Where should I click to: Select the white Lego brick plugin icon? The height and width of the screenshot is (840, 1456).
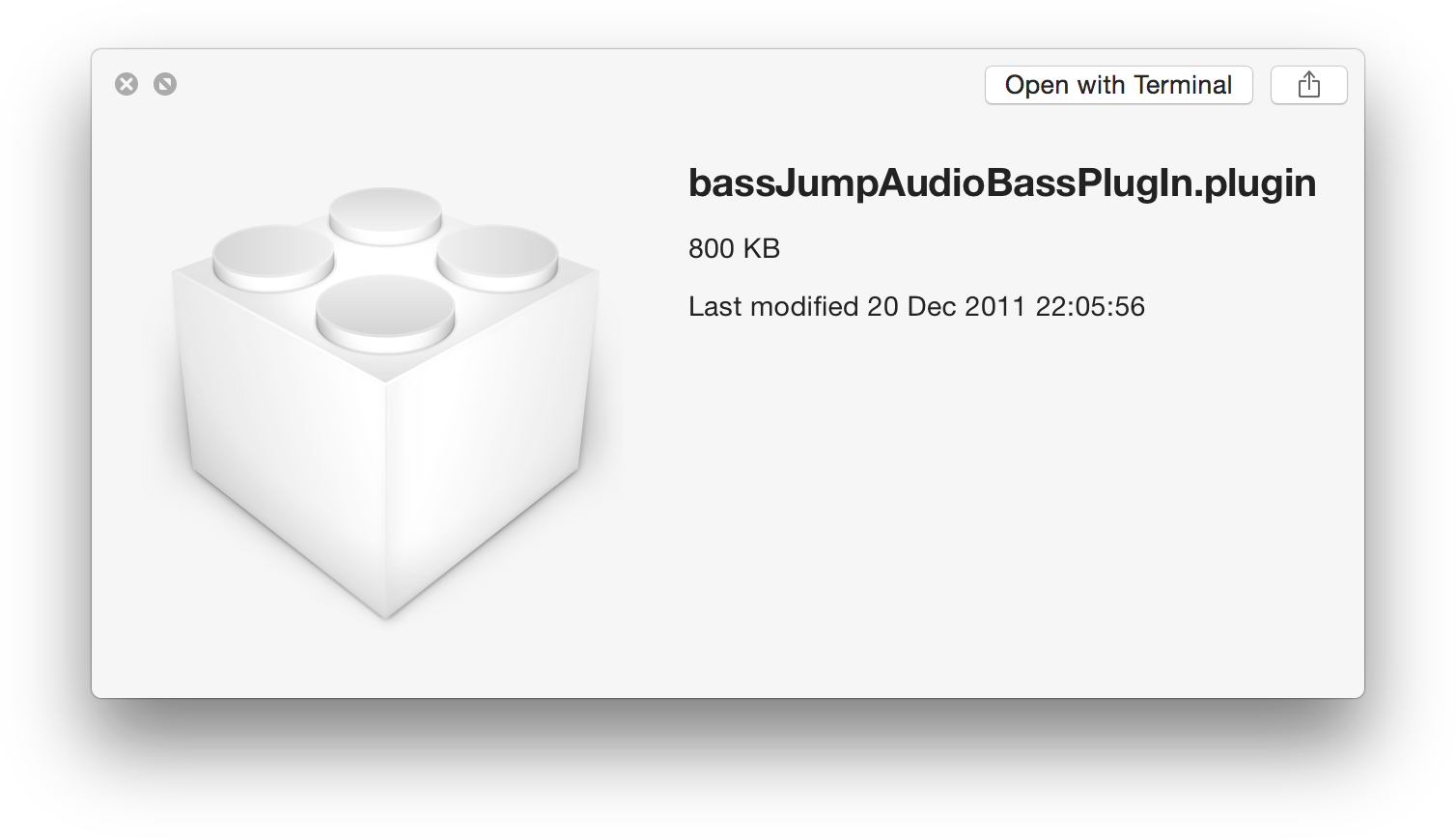coord(386,403)
